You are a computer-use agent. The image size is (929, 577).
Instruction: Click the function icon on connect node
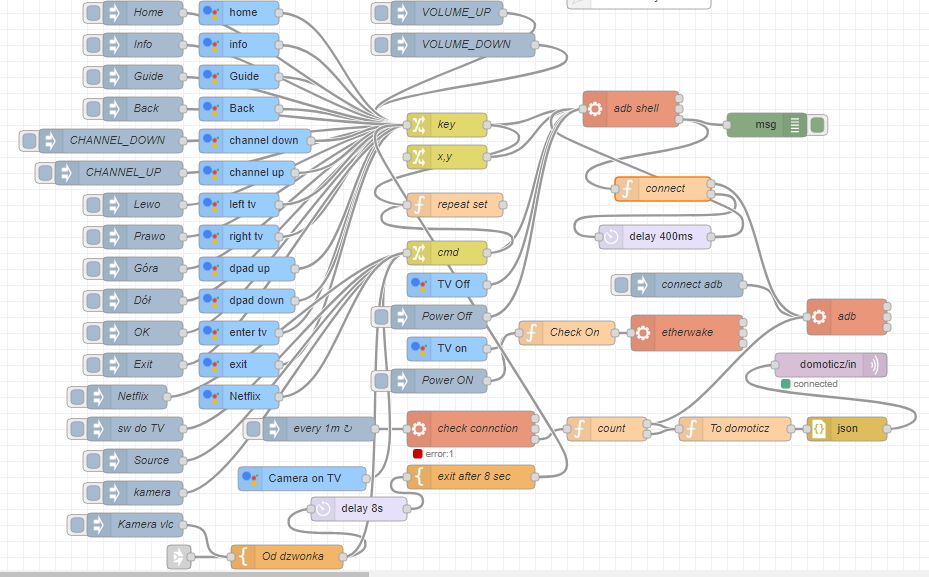click(x=627, y=189)
